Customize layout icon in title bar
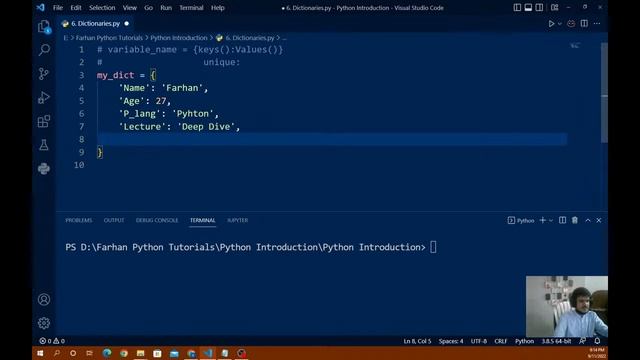This screenshot has width=640, height=360. click(x=555, y=7)
